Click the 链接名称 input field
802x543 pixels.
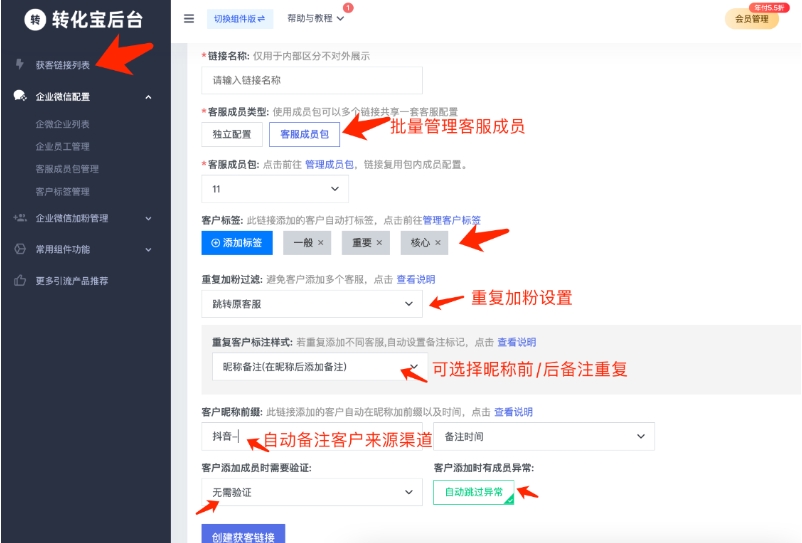click(311, 80)
